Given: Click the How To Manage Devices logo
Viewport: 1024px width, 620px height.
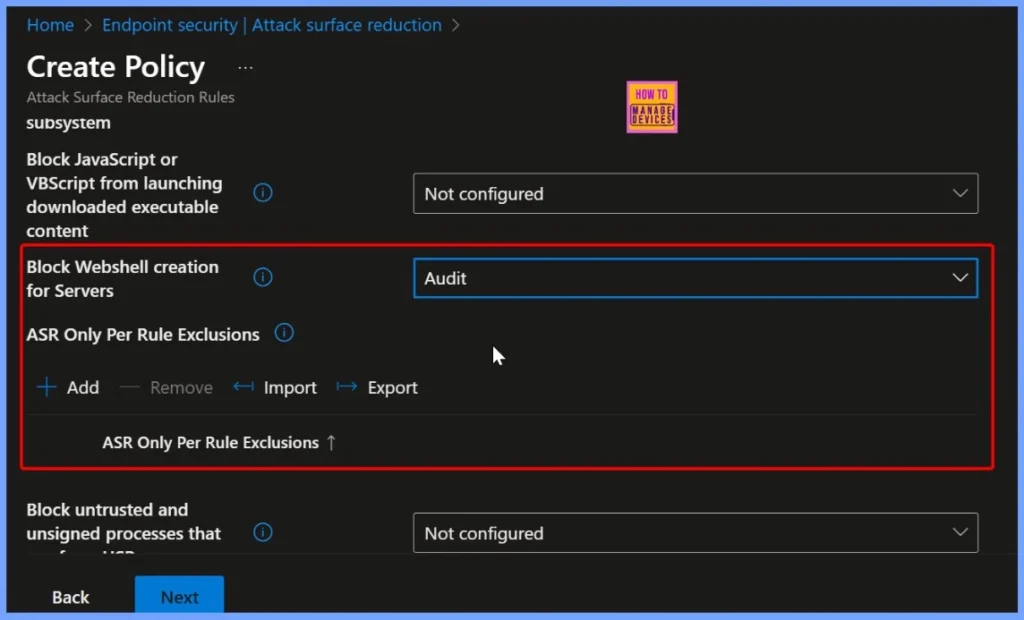Looking at the screenshot, I should 652,107.
